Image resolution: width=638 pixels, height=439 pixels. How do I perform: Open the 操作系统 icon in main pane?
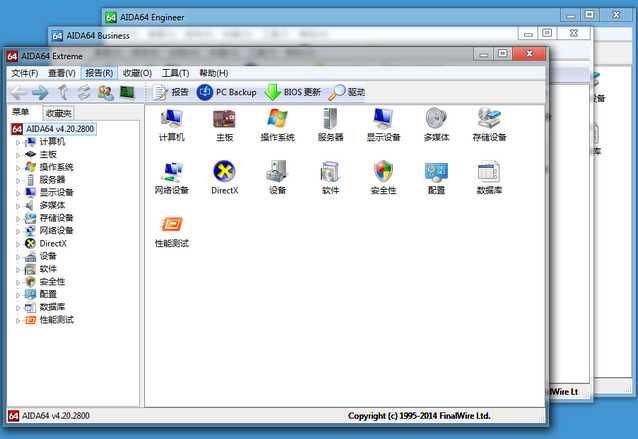277,125
